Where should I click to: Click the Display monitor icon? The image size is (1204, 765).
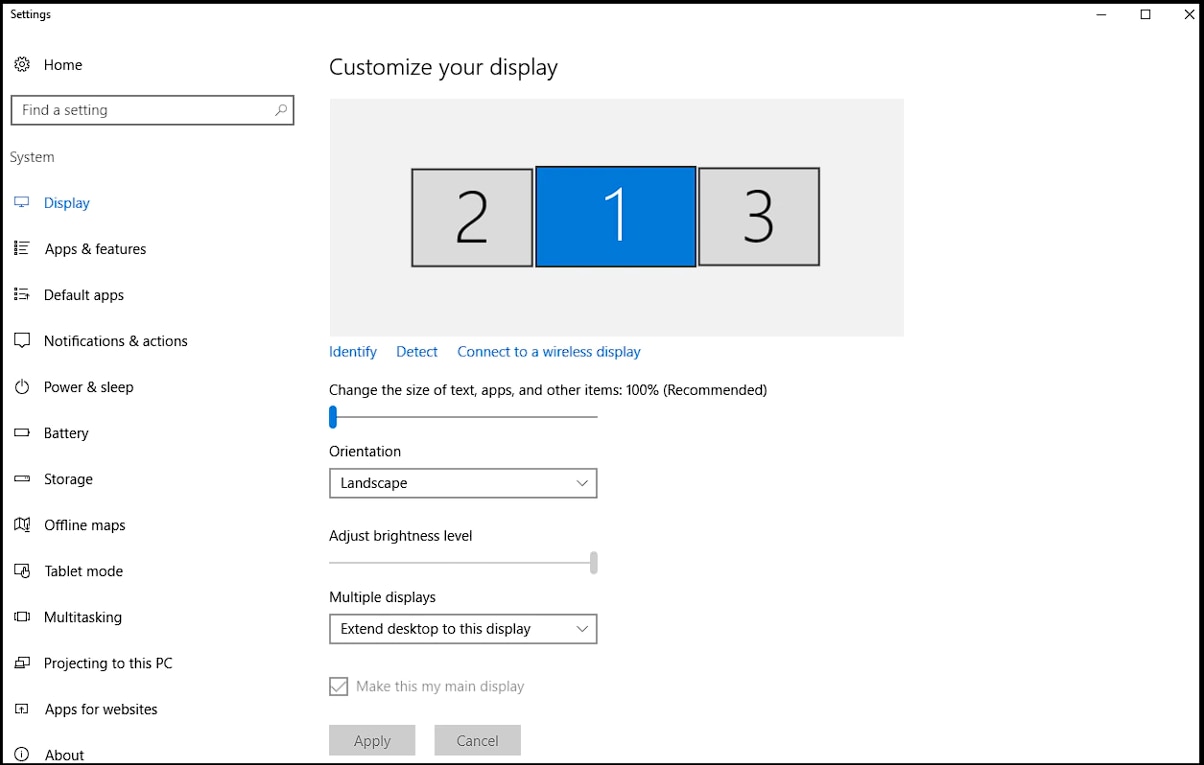tap(22, 202)
